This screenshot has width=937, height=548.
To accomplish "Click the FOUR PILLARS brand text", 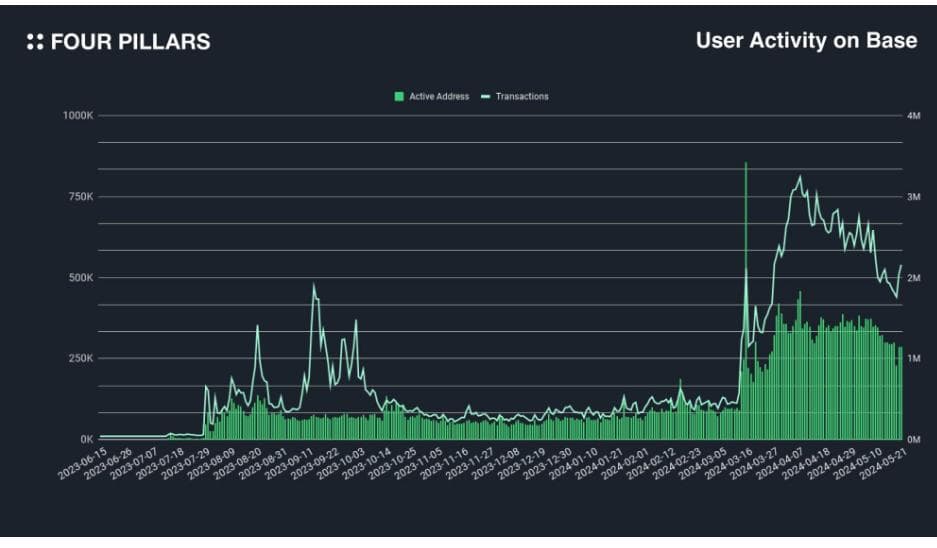I will [x=130, y=42].
